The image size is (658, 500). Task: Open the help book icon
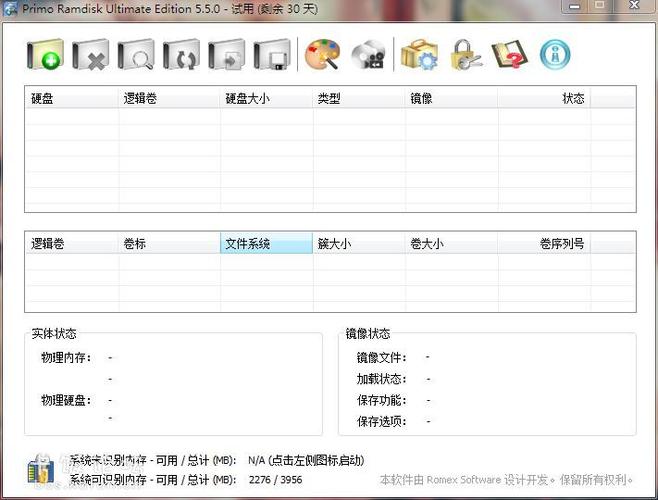(x=510, y=55)
